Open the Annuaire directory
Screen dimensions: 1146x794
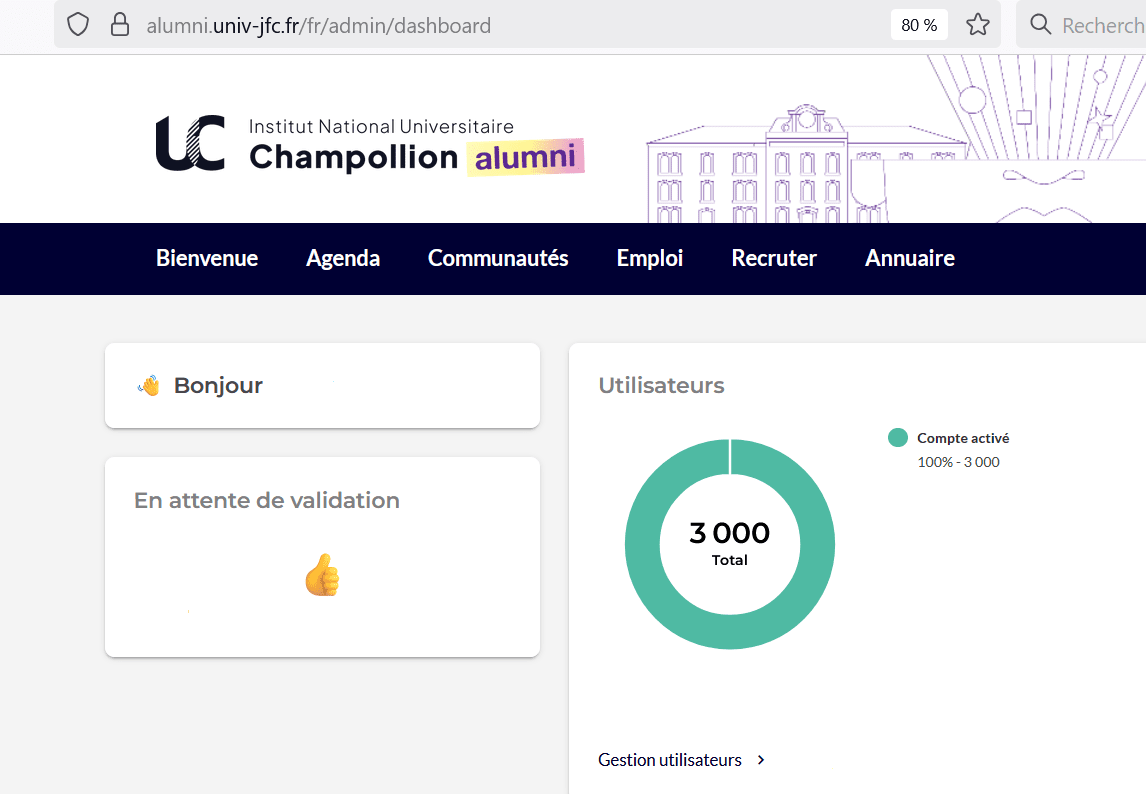[910, 258]
